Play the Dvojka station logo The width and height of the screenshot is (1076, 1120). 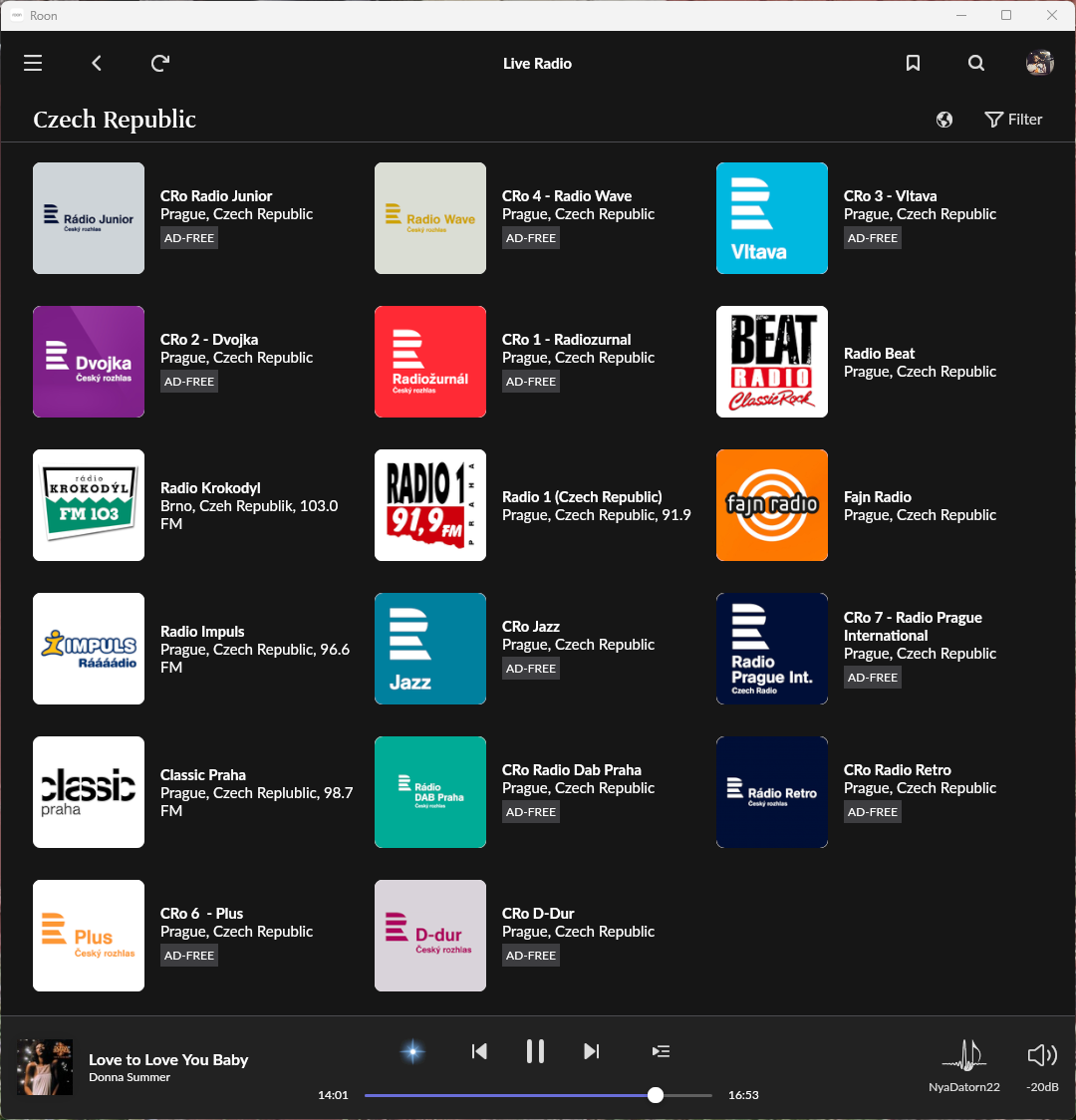(89, 362)
